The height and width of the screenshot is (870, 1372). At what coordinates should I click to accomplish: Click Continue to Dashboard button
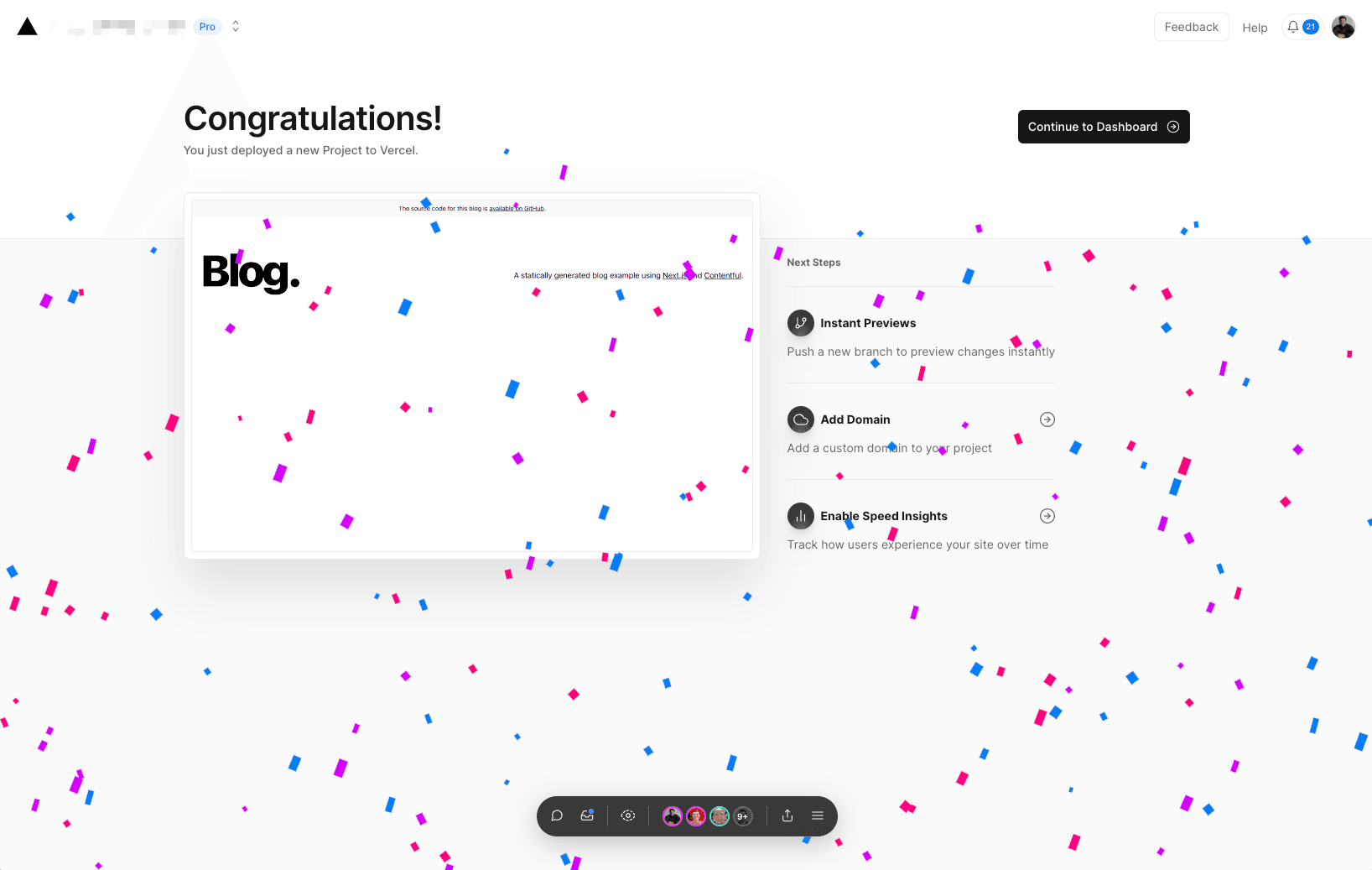[1103, 127]
